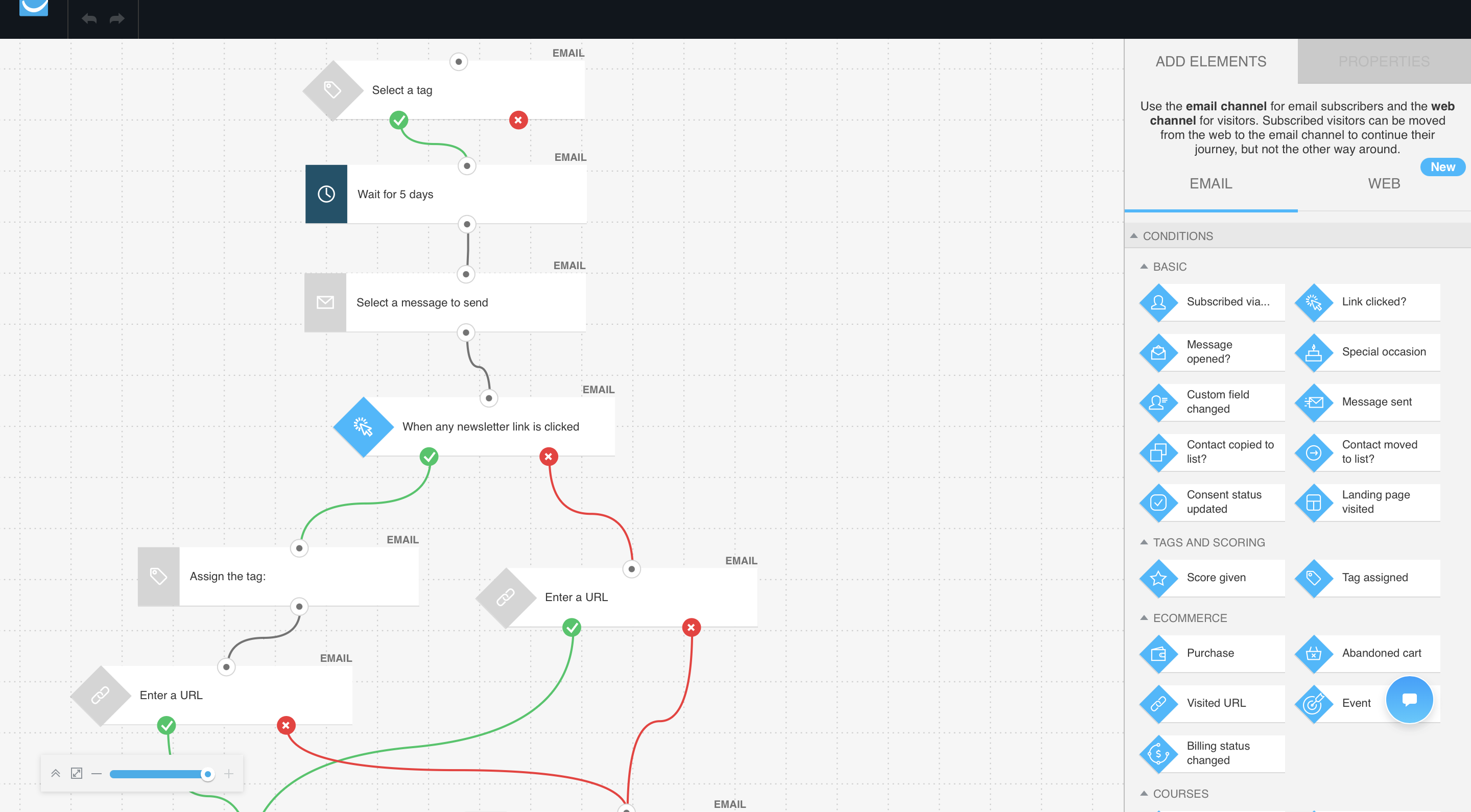Click green yes connector of Select a tag

coord(398,121)
